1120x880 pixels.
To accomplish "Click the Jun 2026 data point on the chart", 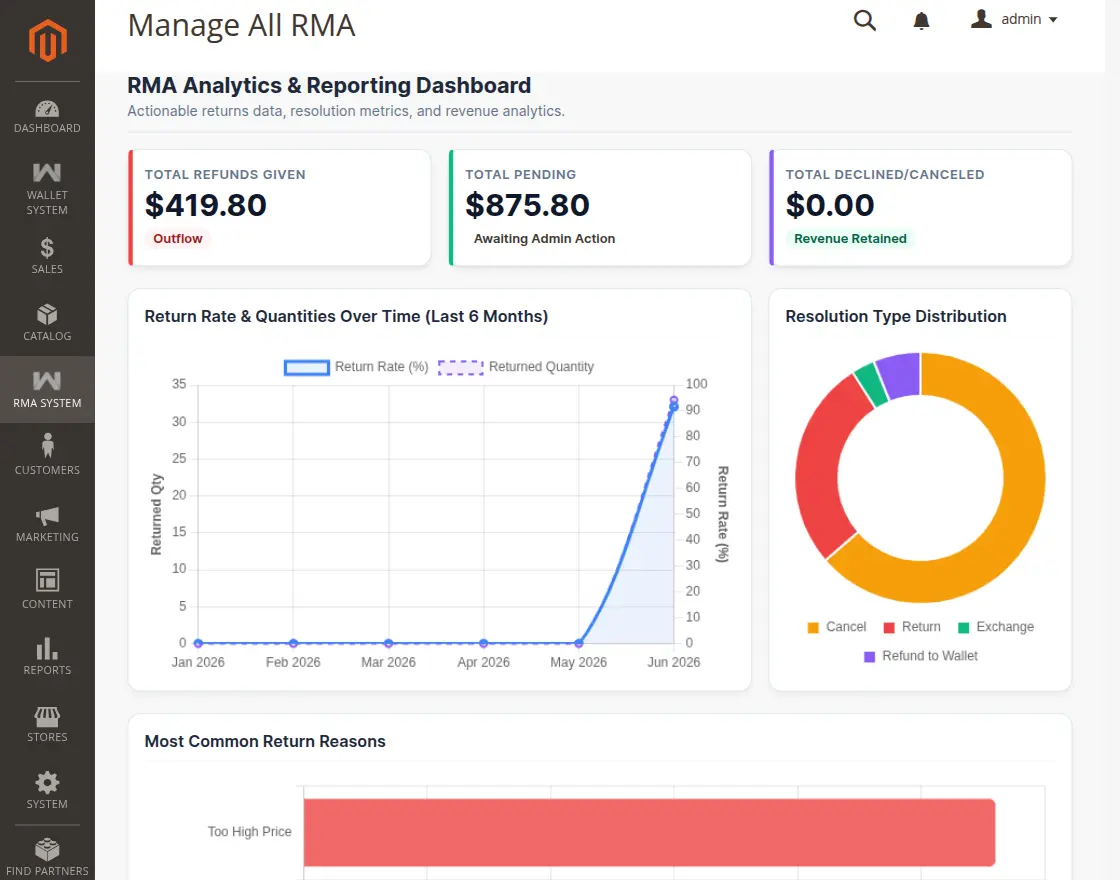I will click(674, 406).
